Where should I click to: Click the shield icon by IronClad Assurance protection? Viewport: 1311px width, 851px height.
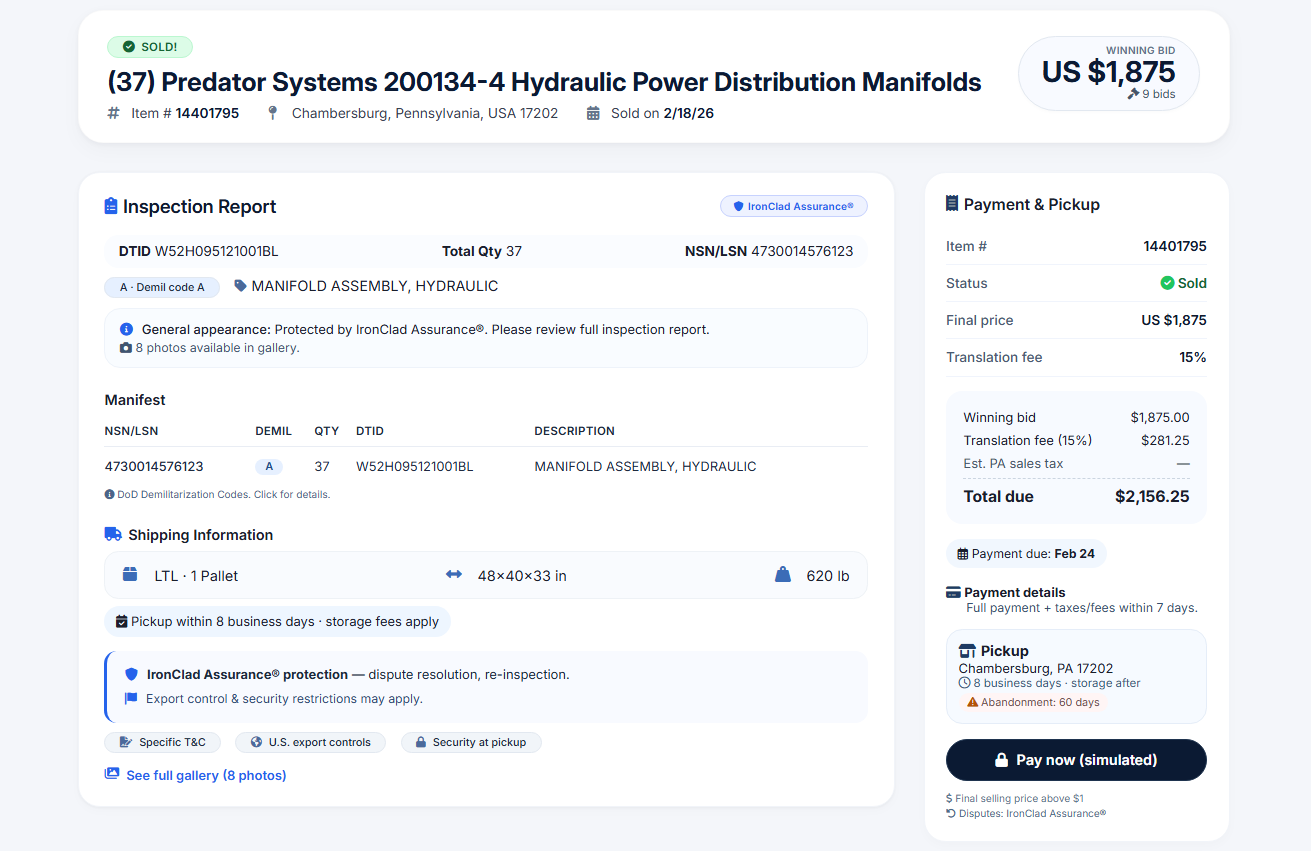[131, 674]
